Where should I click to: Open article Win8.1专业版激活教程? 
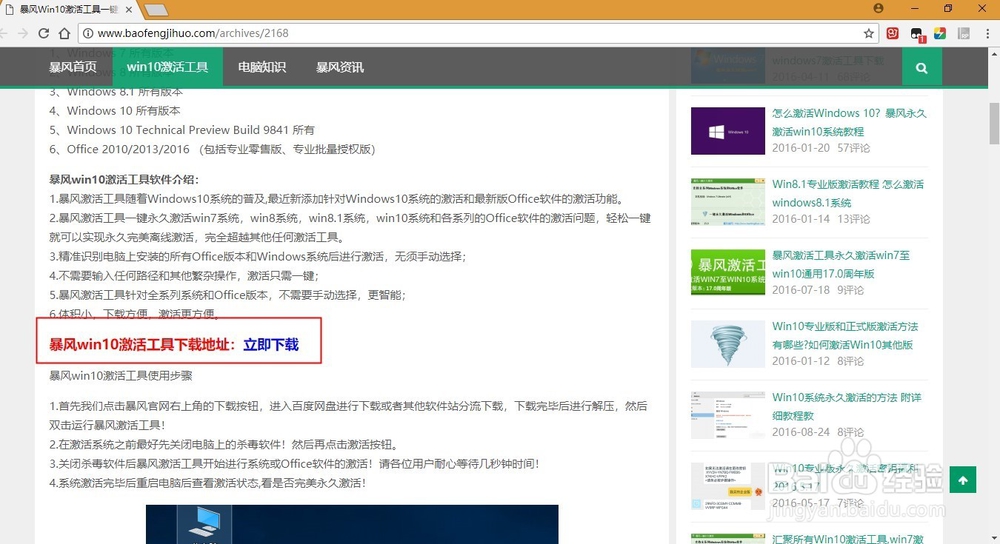tap(848, 193)
